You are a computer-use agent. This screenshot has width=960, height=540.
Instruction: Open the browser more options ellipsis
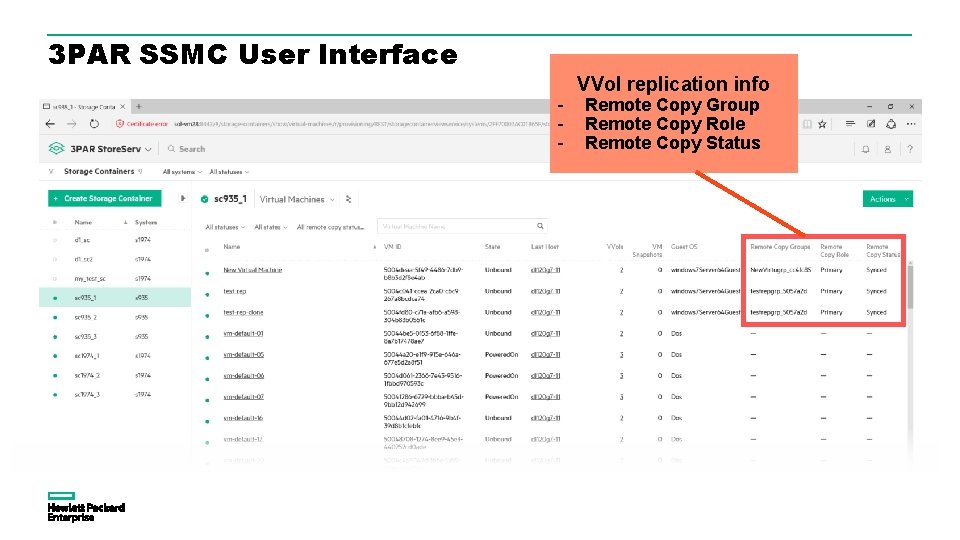click(x=911, y=124)
